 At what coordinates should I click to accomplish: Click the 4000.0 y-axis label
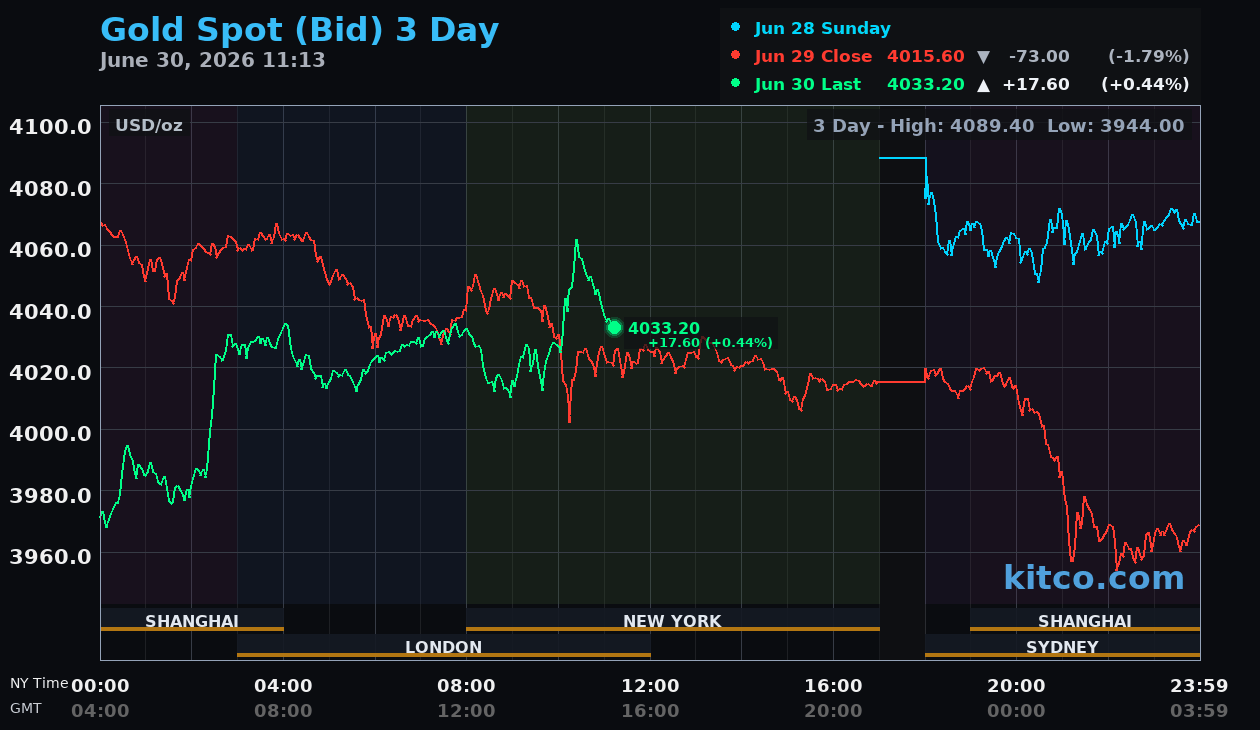point(51,432)
